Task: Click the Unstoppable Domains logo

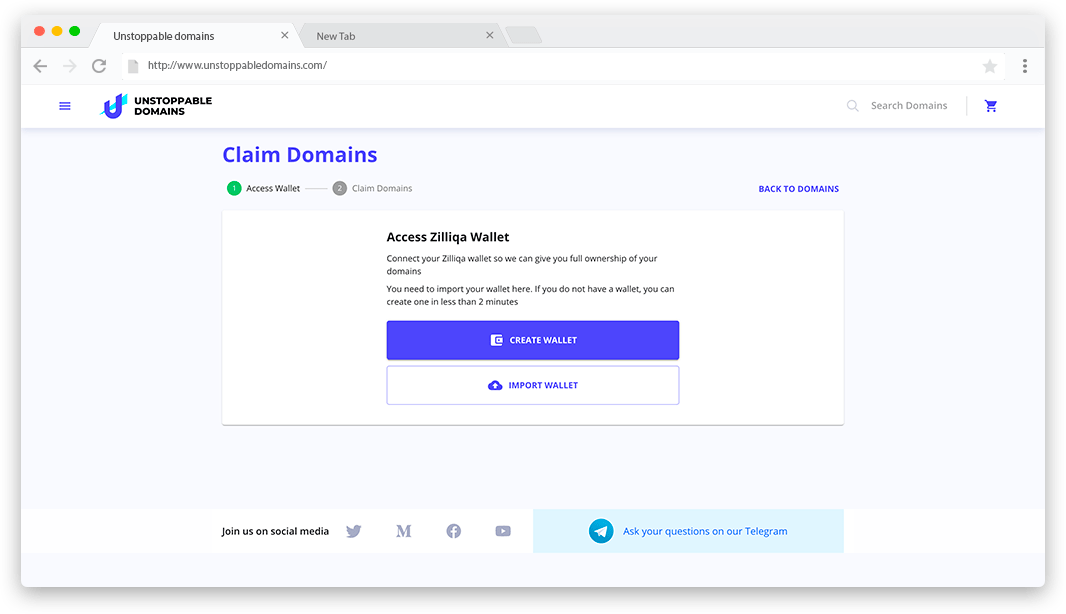Action: pos(156,106)
